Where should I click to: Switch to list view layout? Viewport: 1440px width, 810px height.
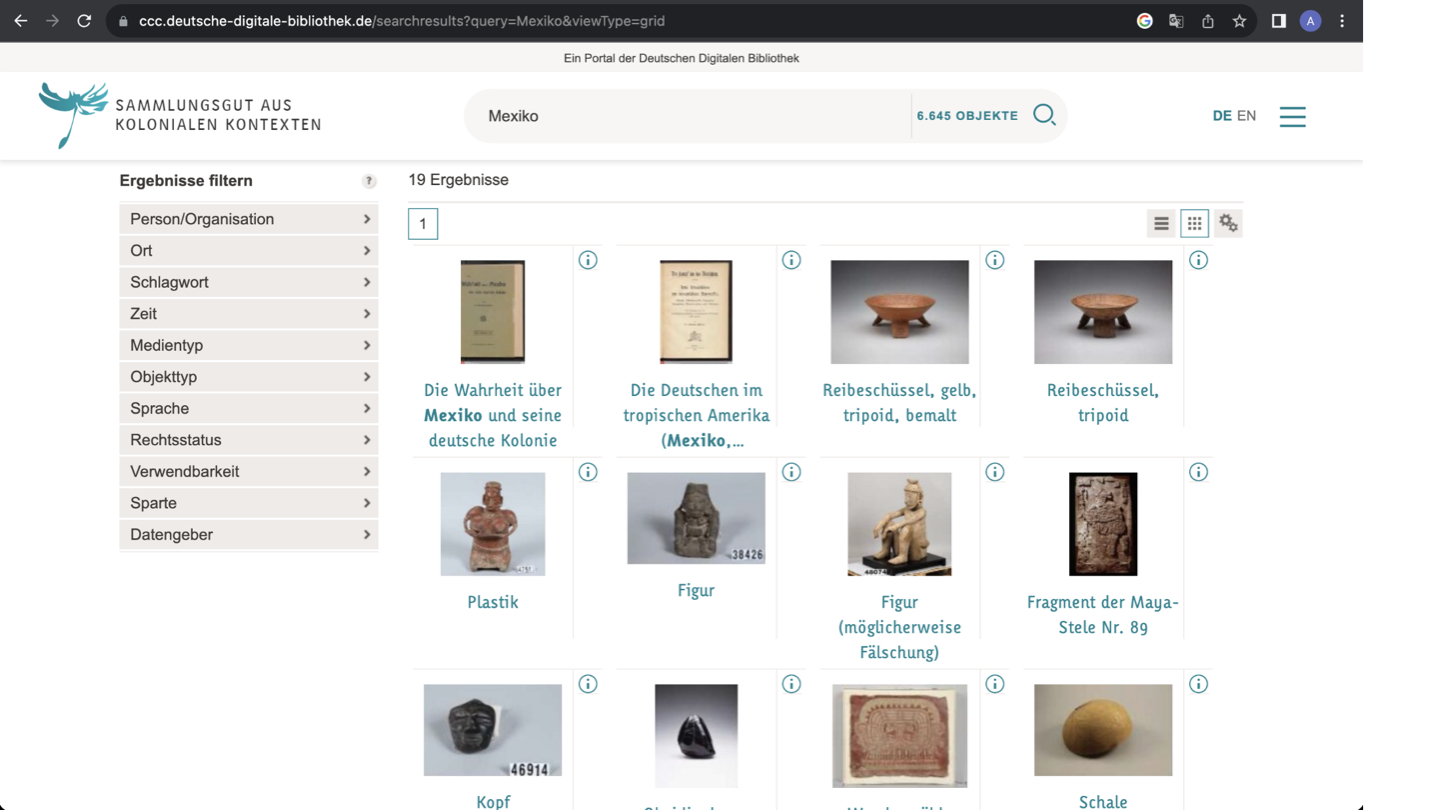point(1161,224)
